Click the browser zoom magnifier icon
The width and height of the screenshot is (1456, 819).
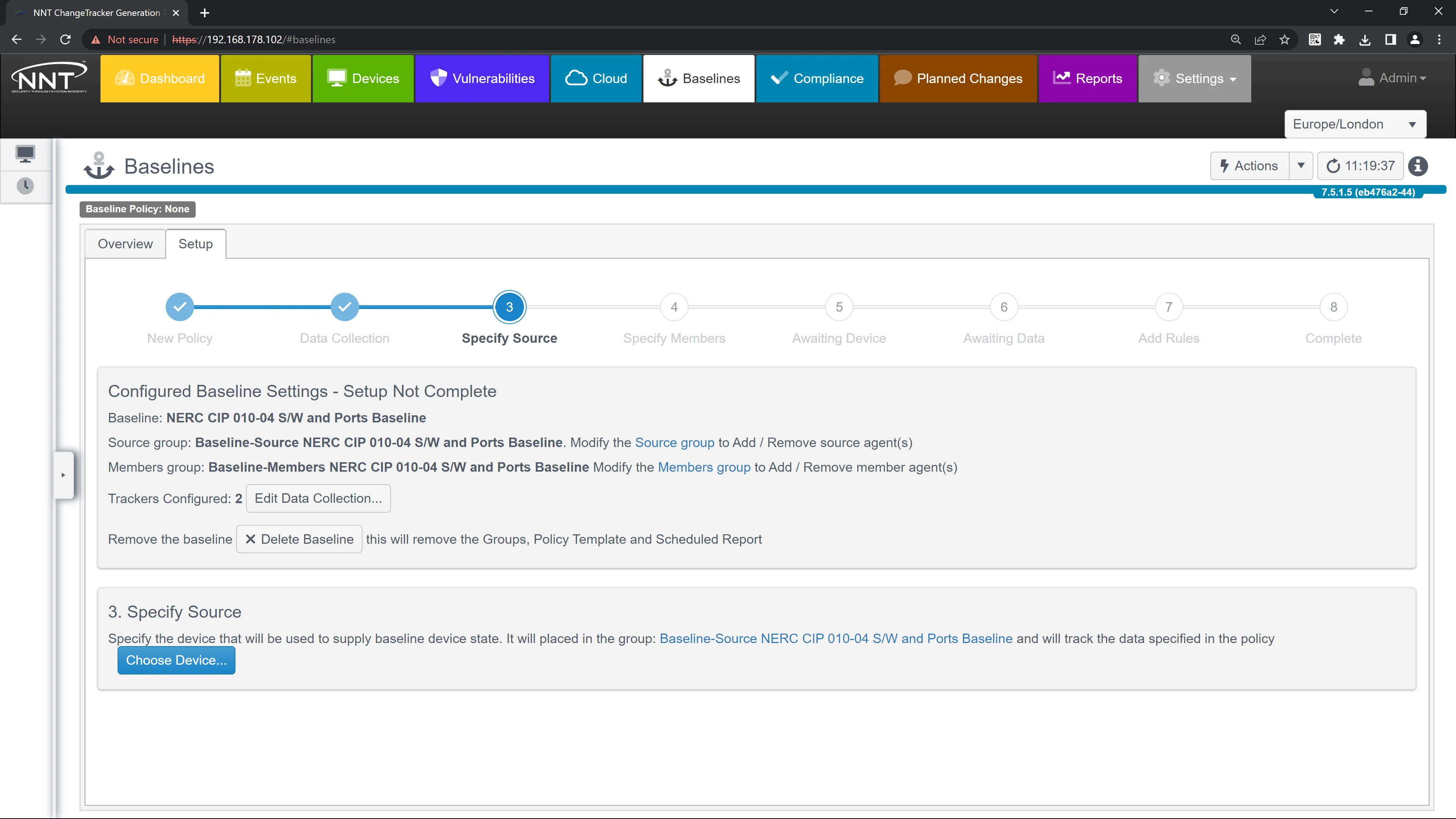pyautogui.click(x=1236, y=39)
